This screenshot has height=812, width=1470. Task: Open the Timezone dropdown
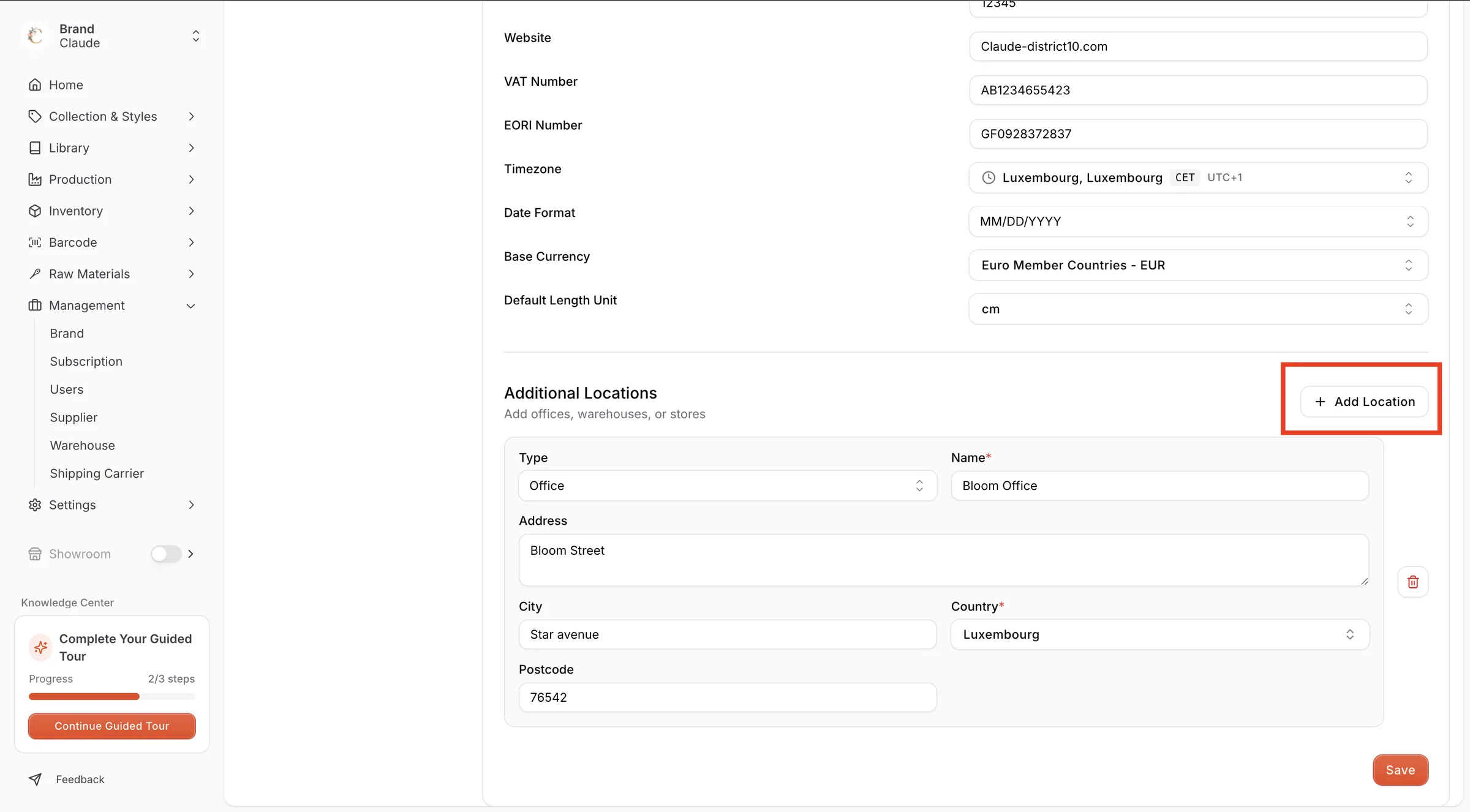click(x=1198, y=178)
